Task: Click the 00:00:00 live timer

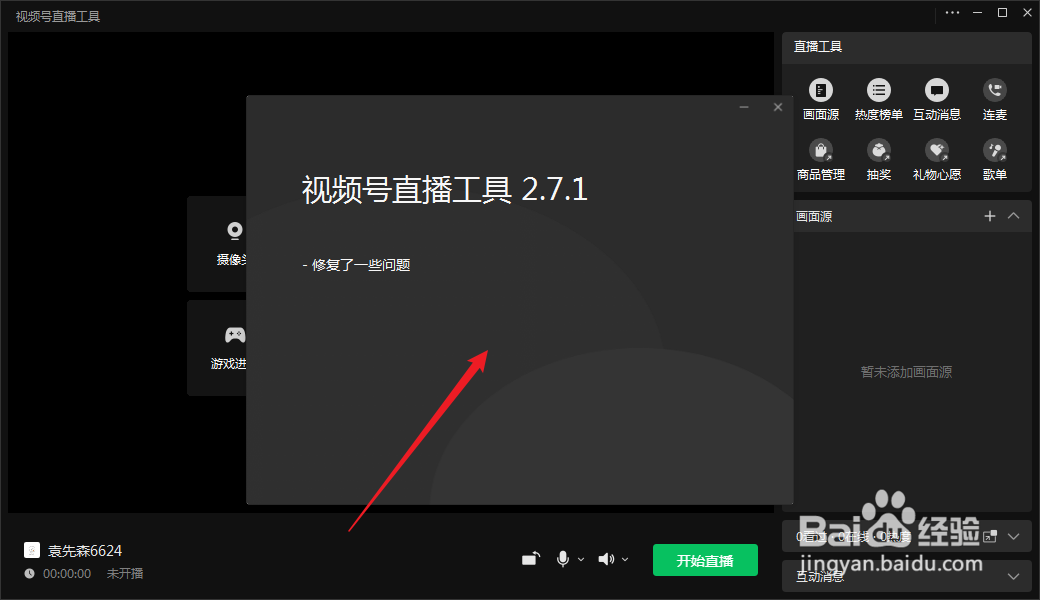Action: click(x=67, y=573)
